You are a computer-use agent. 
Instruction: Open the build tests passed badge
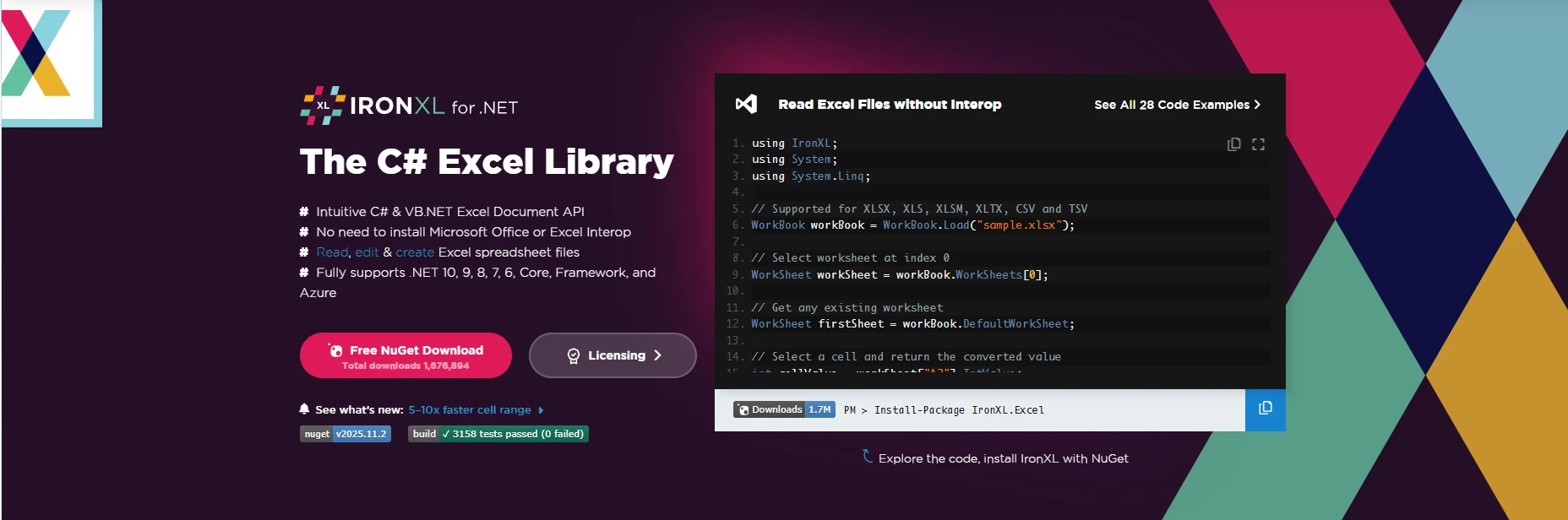pos(498,434)
